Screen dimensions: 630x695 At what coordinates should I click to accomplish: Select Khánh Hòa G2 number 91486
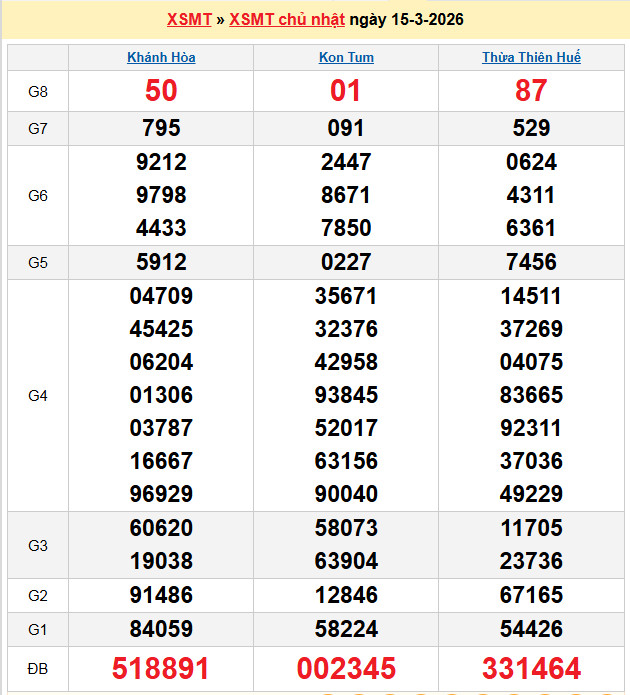(161, 596)
